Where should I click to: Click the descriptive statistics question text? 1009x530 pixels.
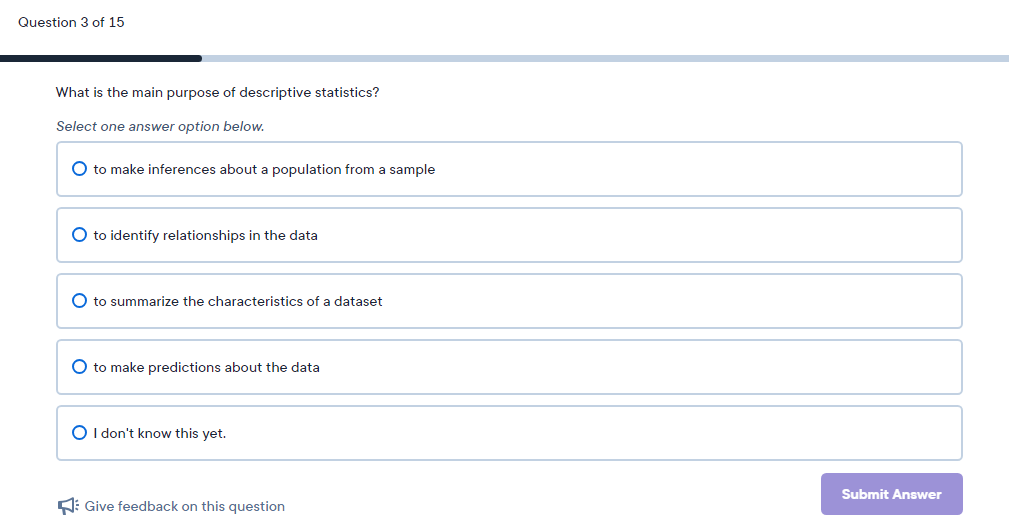click(x=218, y=93)
